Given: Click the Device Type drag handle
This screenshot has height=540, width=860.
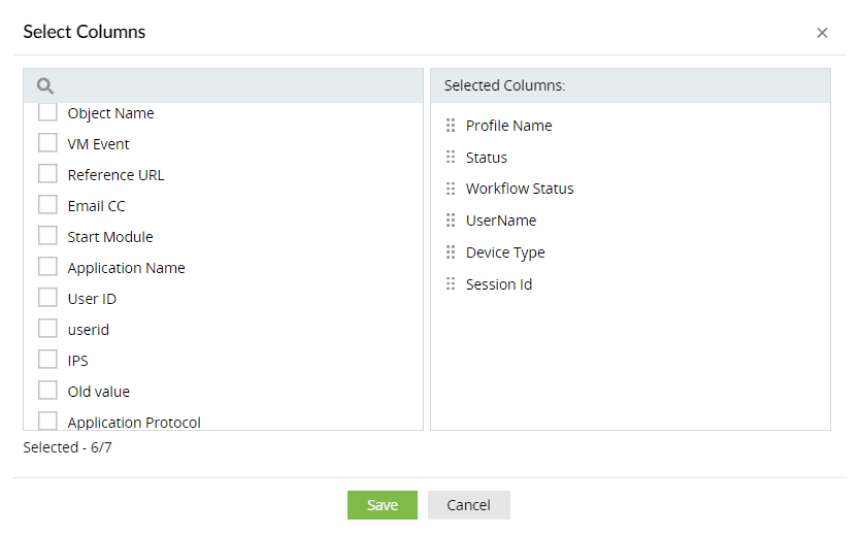Looking at the screenshot, I should [450, 253].
